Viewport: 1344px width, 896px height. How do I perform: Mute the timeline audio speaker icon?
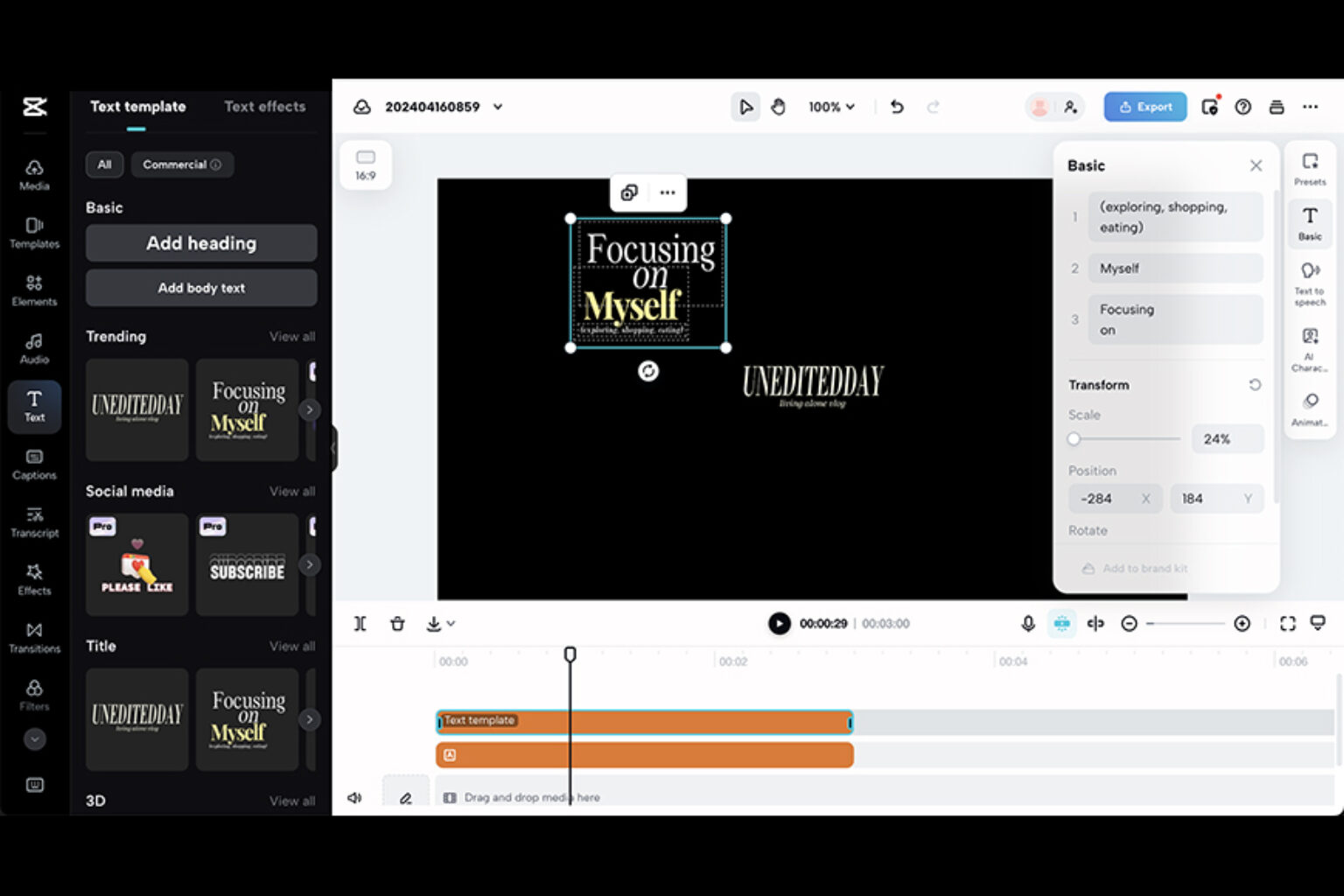coord(355,797)
